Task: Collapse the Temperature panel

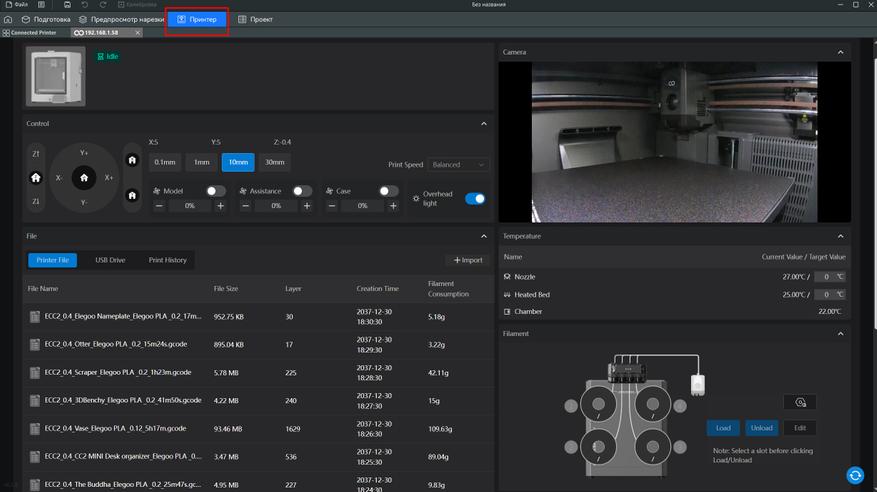Action: [x=840, y=236]
